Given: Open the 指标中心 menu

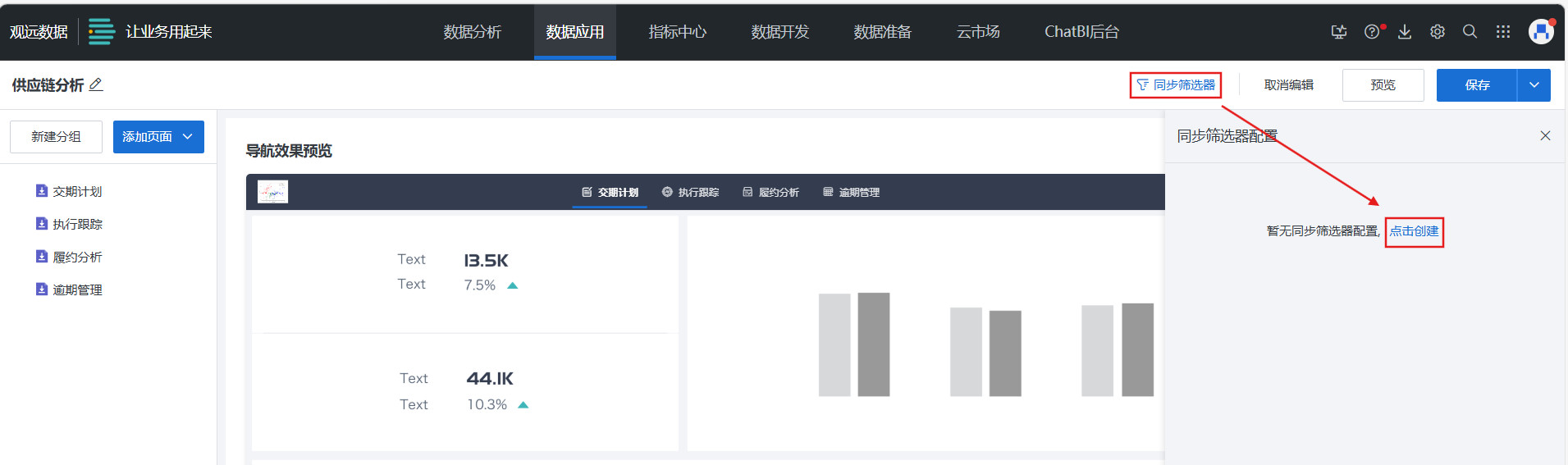Looking at the screenshot, I should pos(677,32).
